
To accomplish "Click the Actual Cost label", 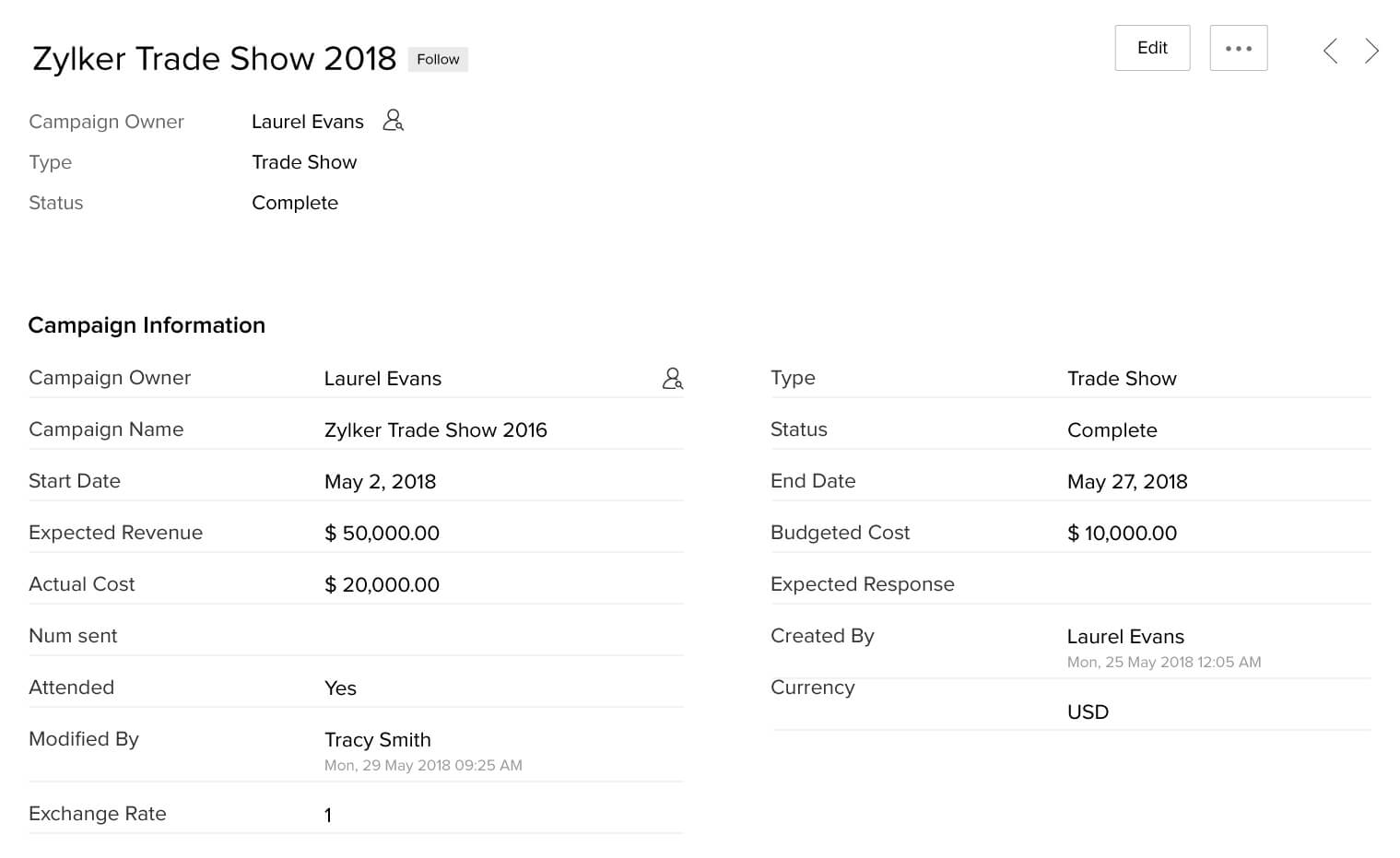I will pyautogui.click(x=81, y=584).
